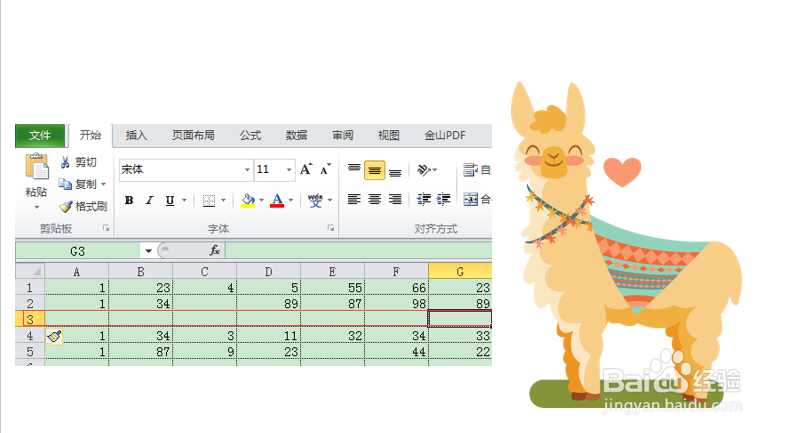Decrease font size with small A icon

tap(325, 169)
